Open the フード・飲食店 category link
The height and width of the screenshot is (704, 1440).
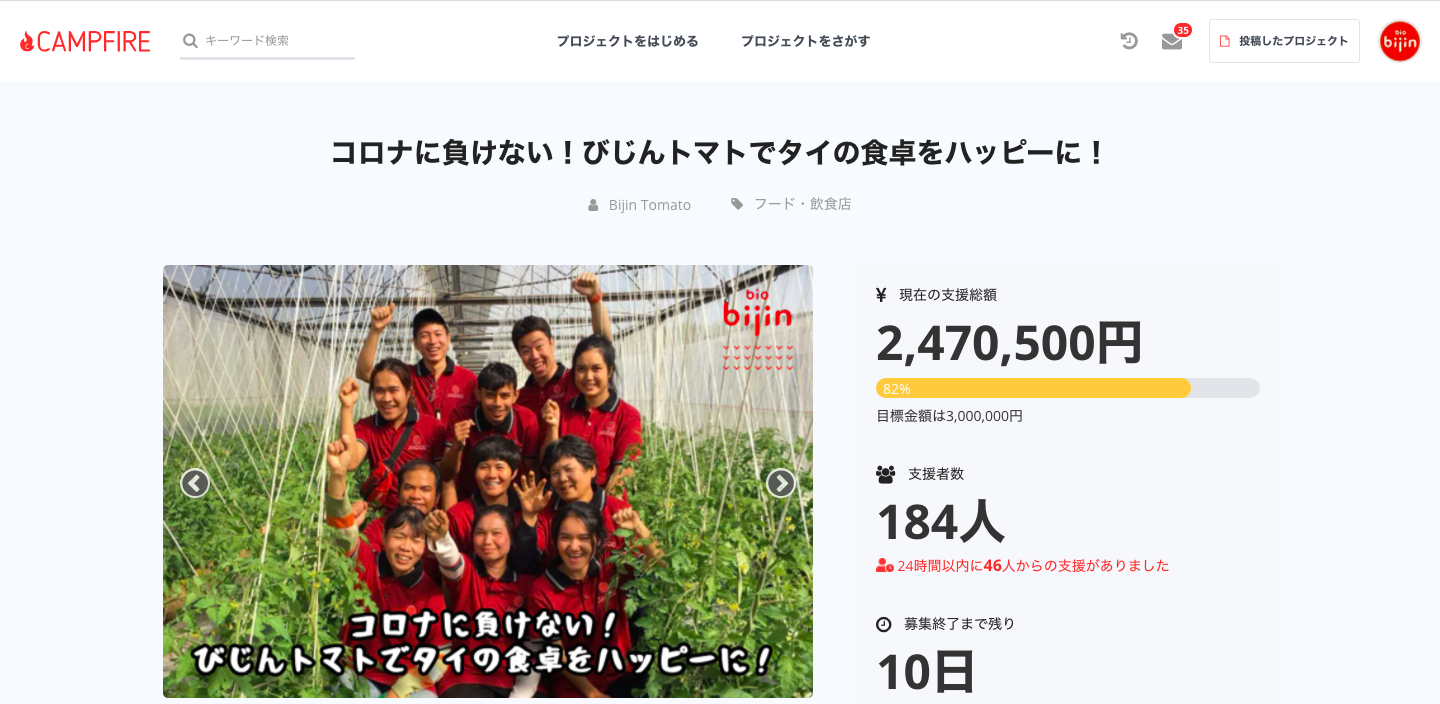pyautogui.click(x=803, y=204)
